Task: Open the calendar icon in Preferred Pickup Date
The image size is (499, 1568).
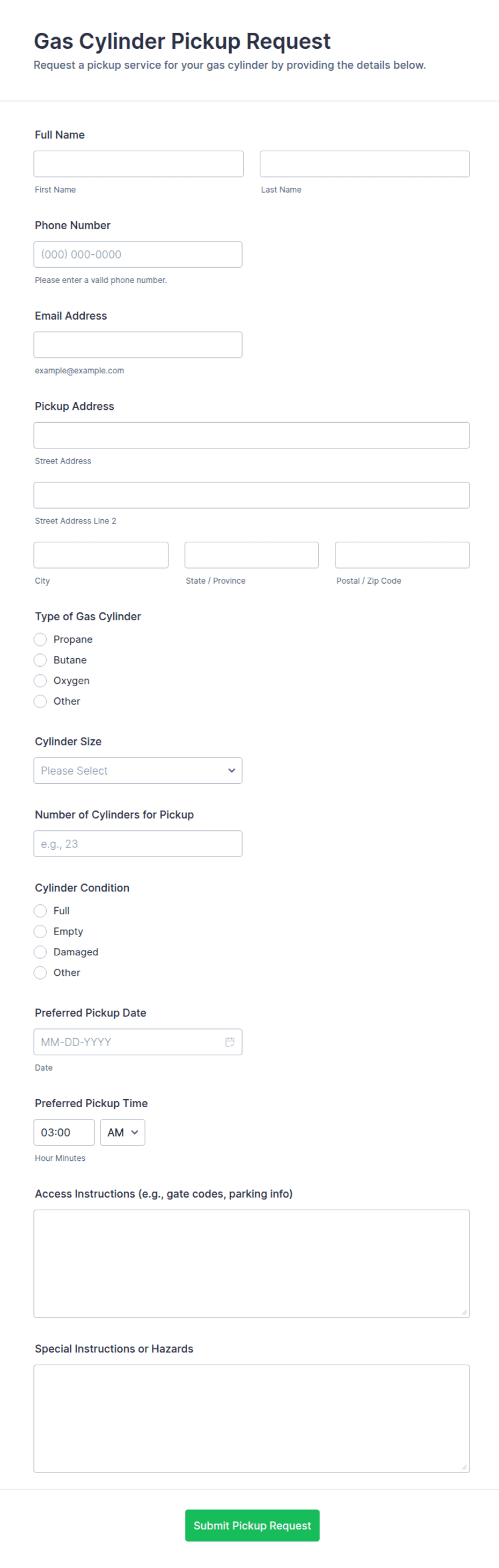Action: click(230, 1041)
